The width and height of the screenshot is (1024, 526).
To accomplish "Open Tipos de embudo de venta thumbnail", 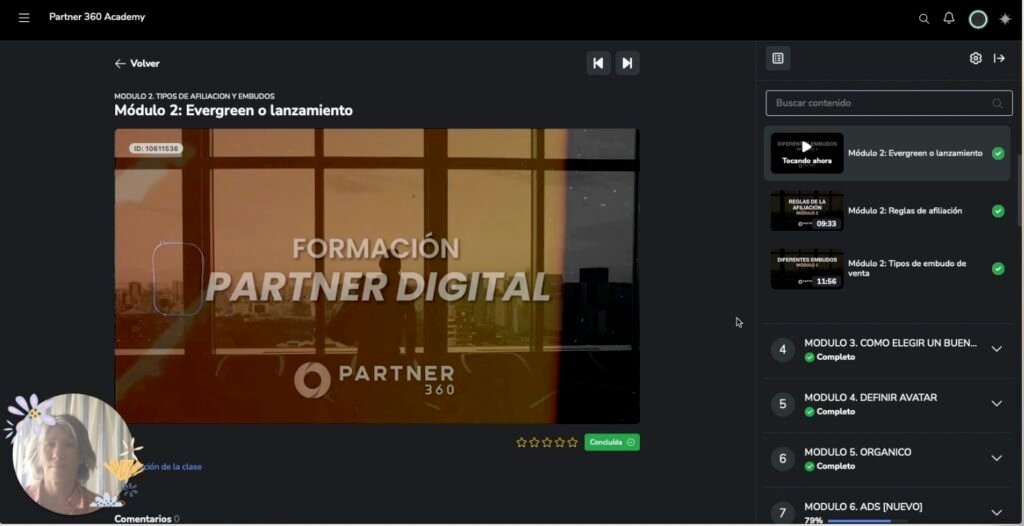I will pyautogui.click(x=807, y=268).
